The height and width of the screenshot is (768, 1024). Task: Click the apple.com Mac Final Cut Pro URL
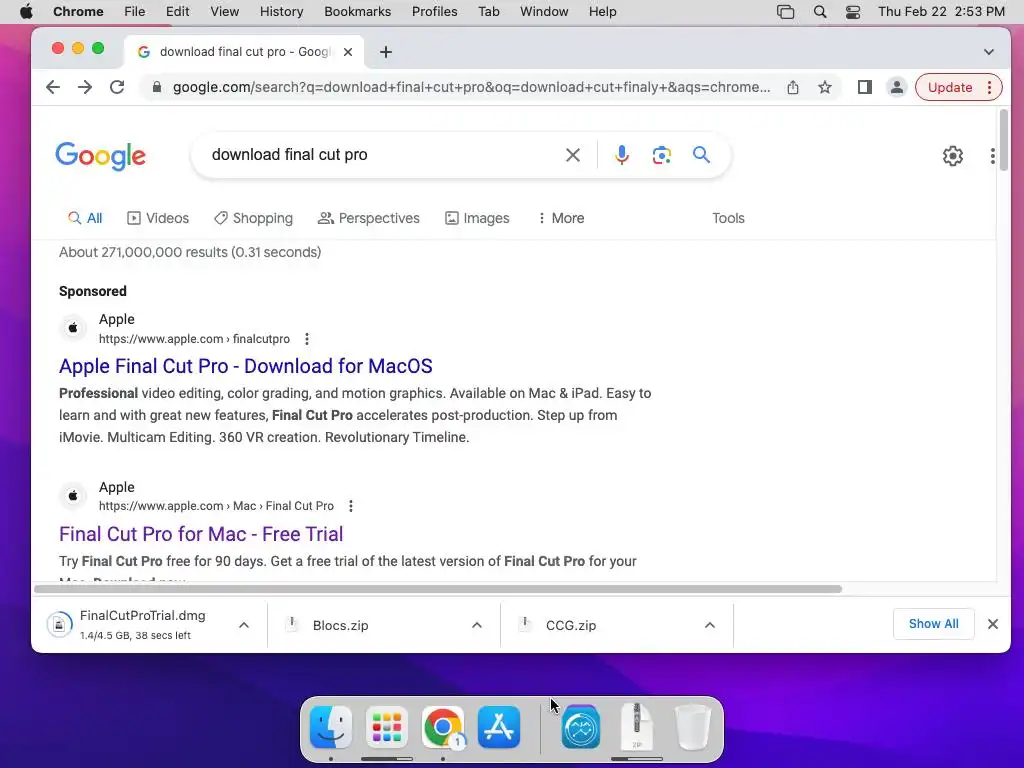click(216, 506)
